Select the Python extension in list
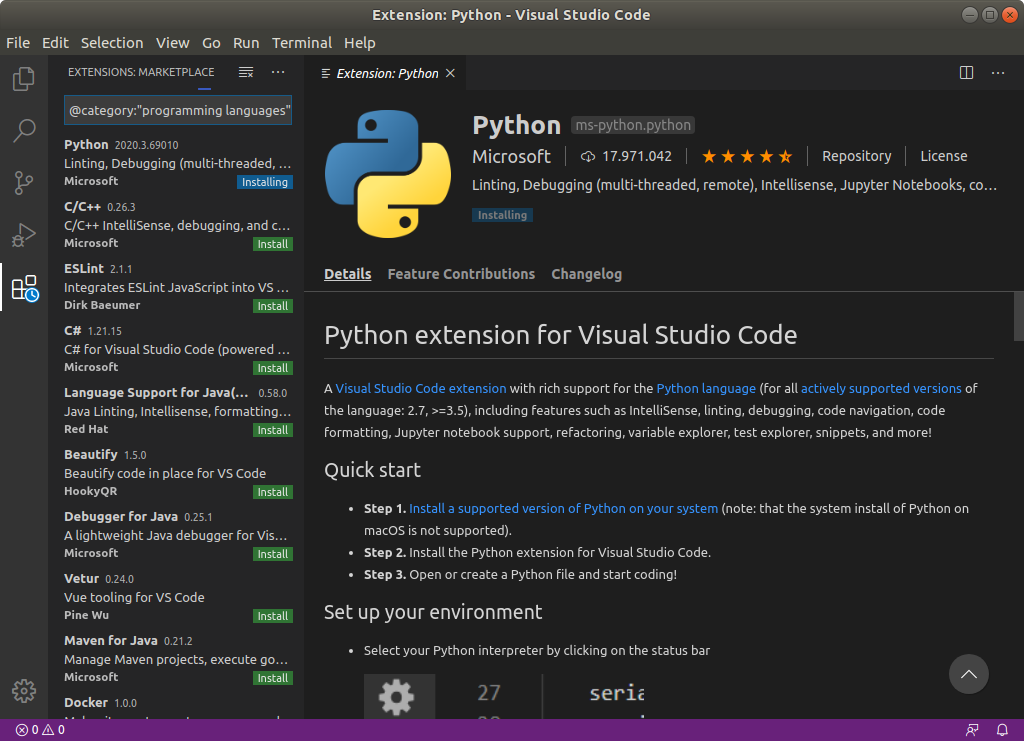 (x=178, y=163)
